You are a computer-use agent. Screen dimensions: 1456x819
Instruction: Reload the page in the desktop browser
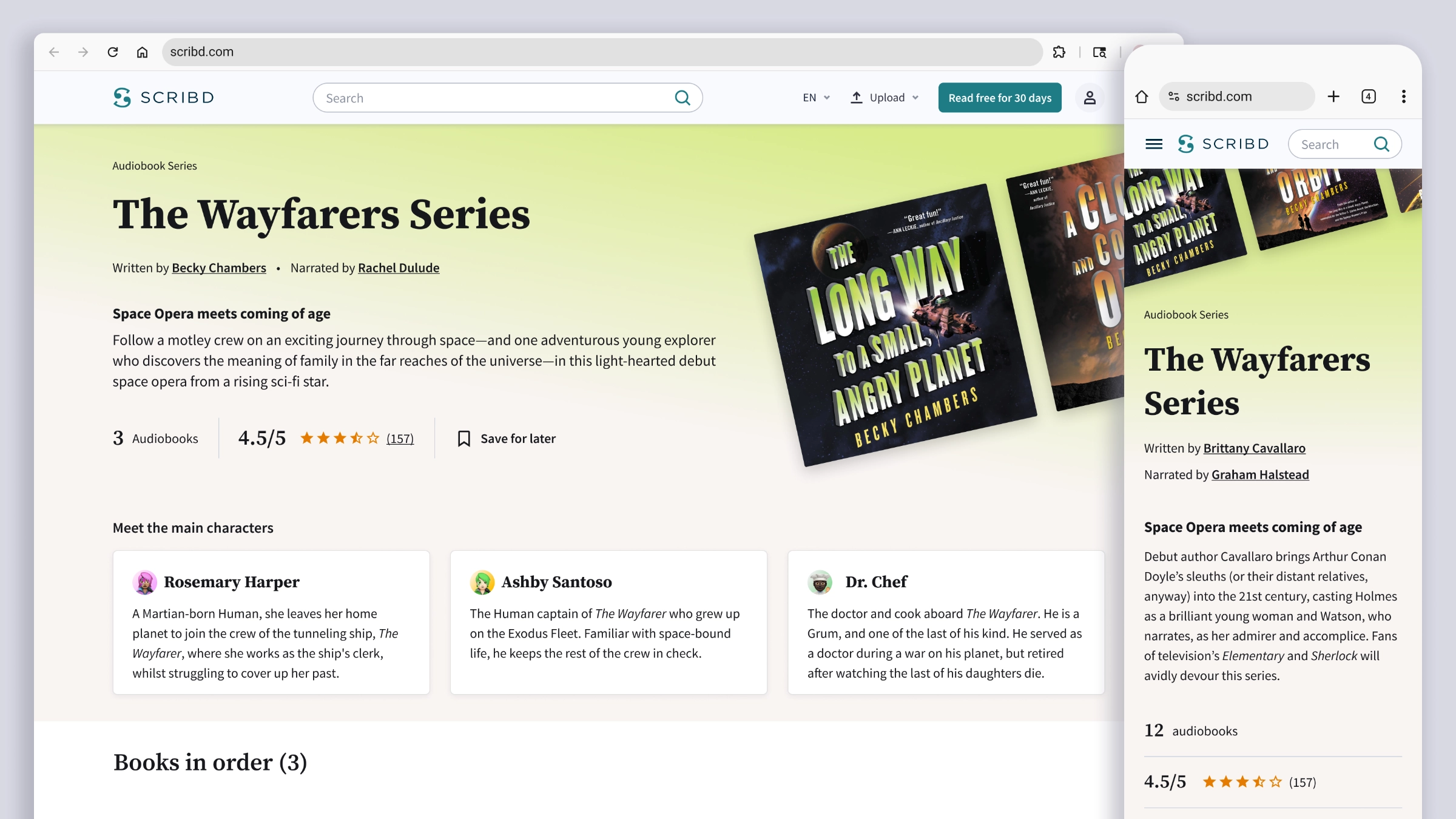(x=112, y=52)
